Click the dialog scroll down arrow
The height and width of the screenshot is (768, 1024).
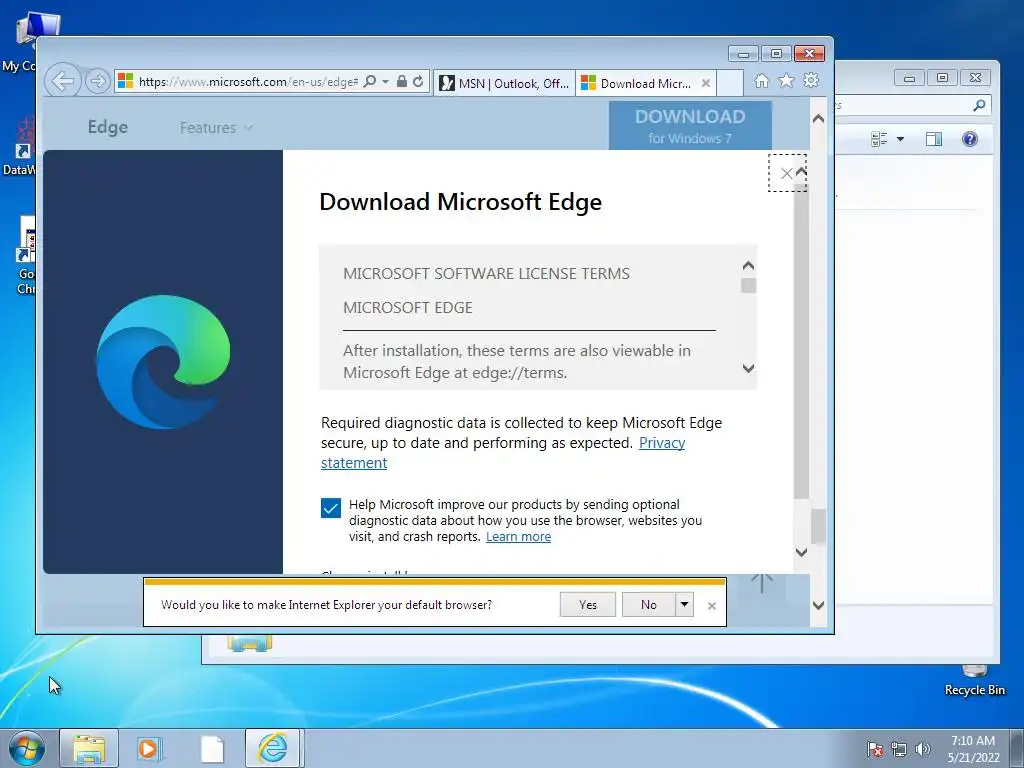(802, 552)
